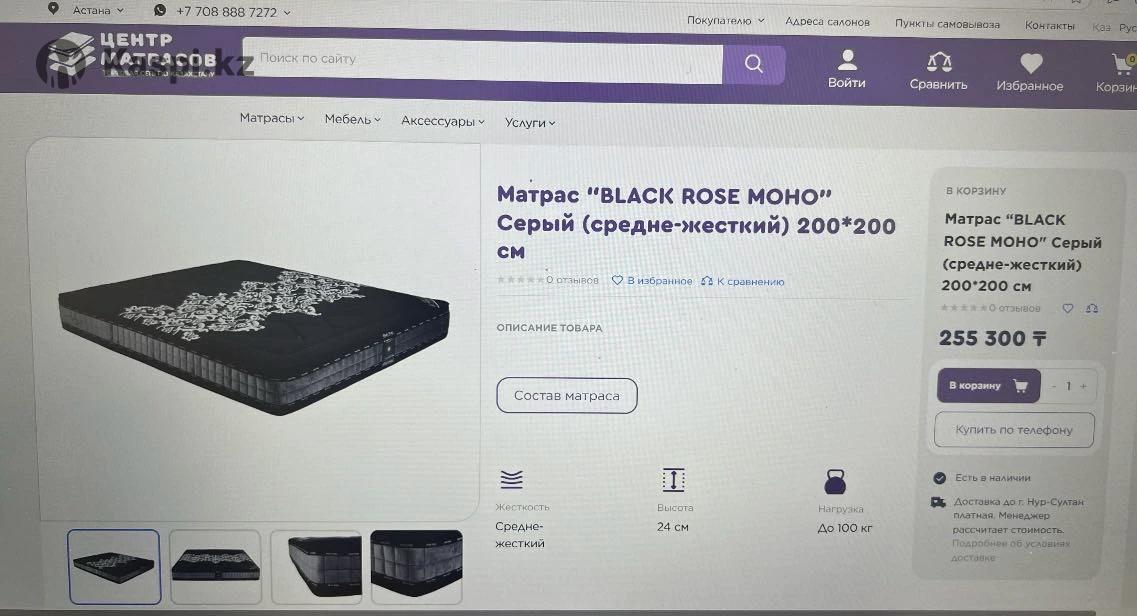Screen dimensions: 1137x616
Task: Expand the Матрасы category dropdown
Action: [271, 119]
